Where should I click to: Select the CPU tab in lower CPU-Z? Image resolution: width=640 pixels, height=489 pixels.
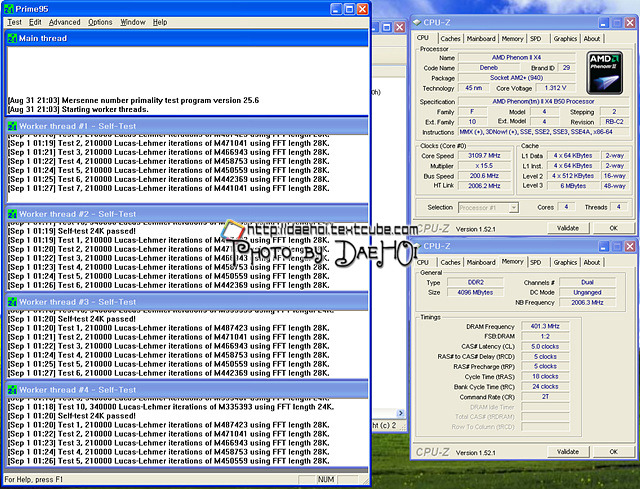click(x=423, y=262)
